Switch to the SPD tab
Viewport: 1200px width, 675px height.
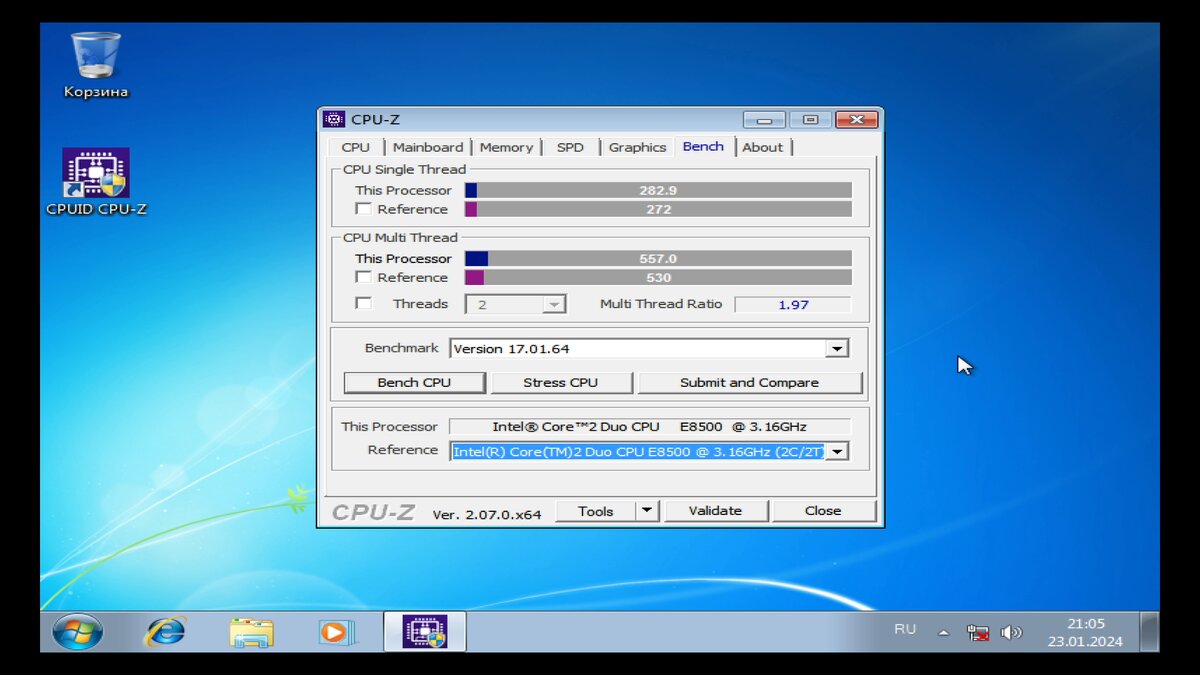point(570,147)
